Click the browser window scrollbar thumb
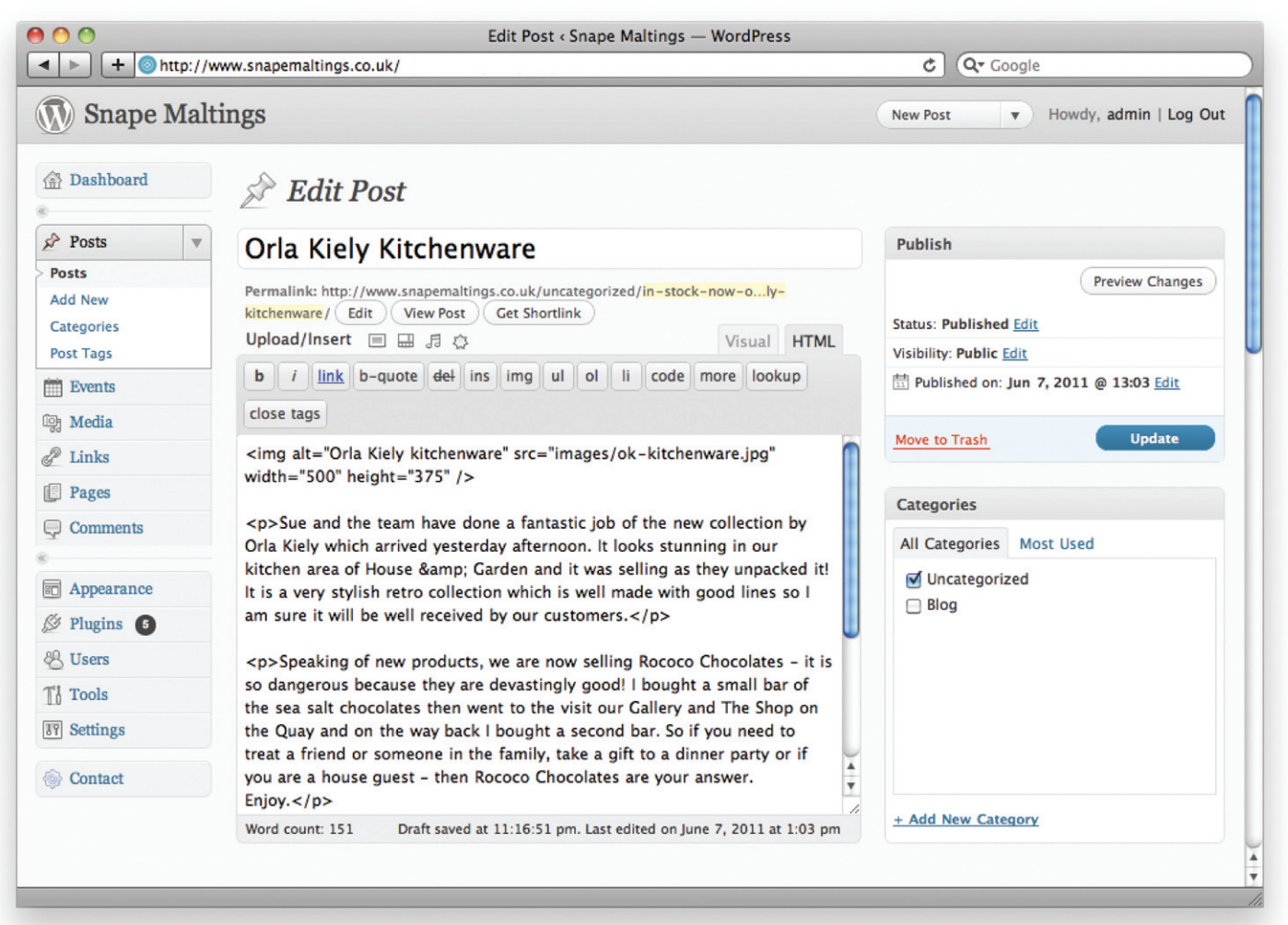Viewport: 1288px width, 925px height. tap(1253, 224)
